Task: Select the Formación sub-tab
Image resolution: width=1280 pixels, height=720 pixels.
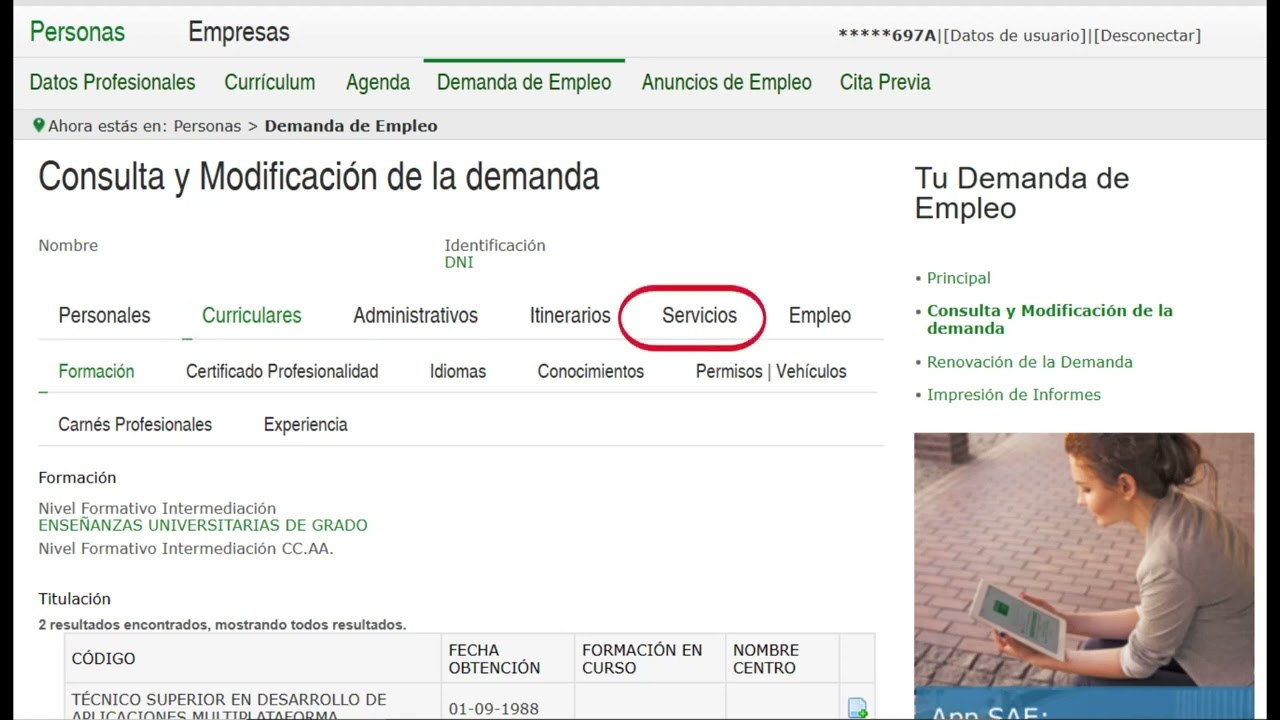Action: pos(96,371)
